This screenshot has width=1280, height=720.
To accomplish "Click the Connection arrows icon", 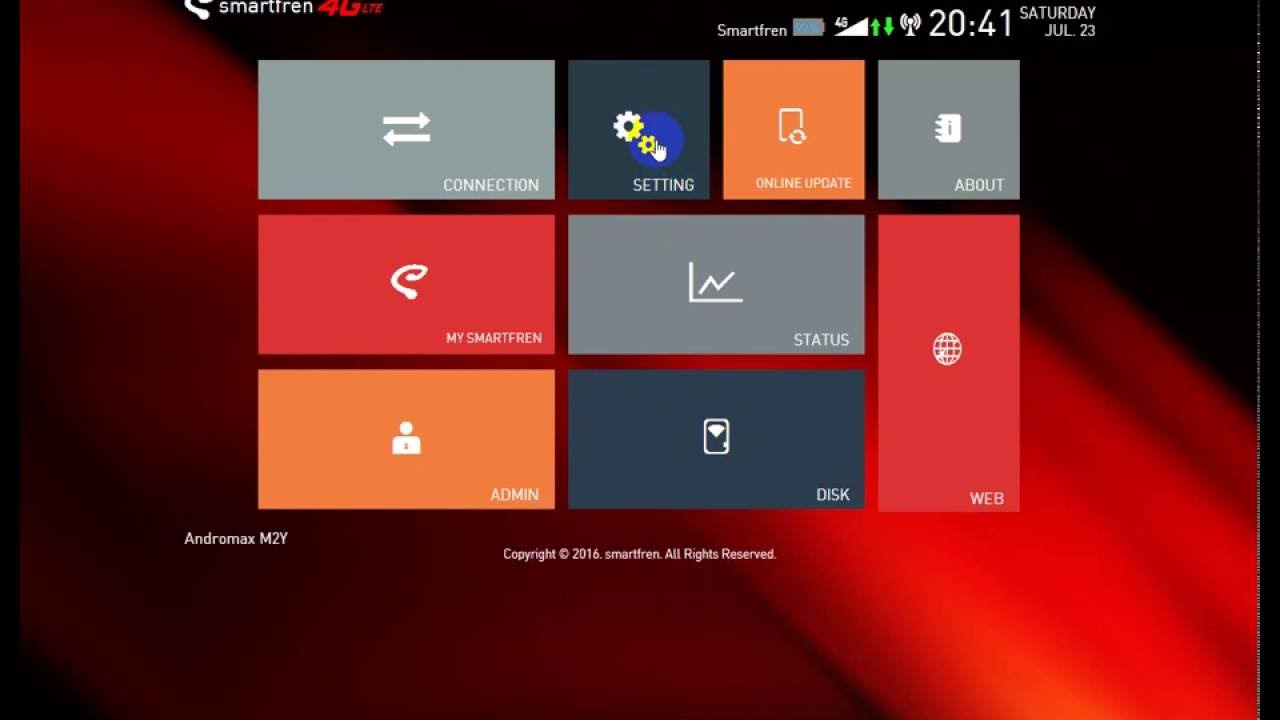I will pos(406,129).
